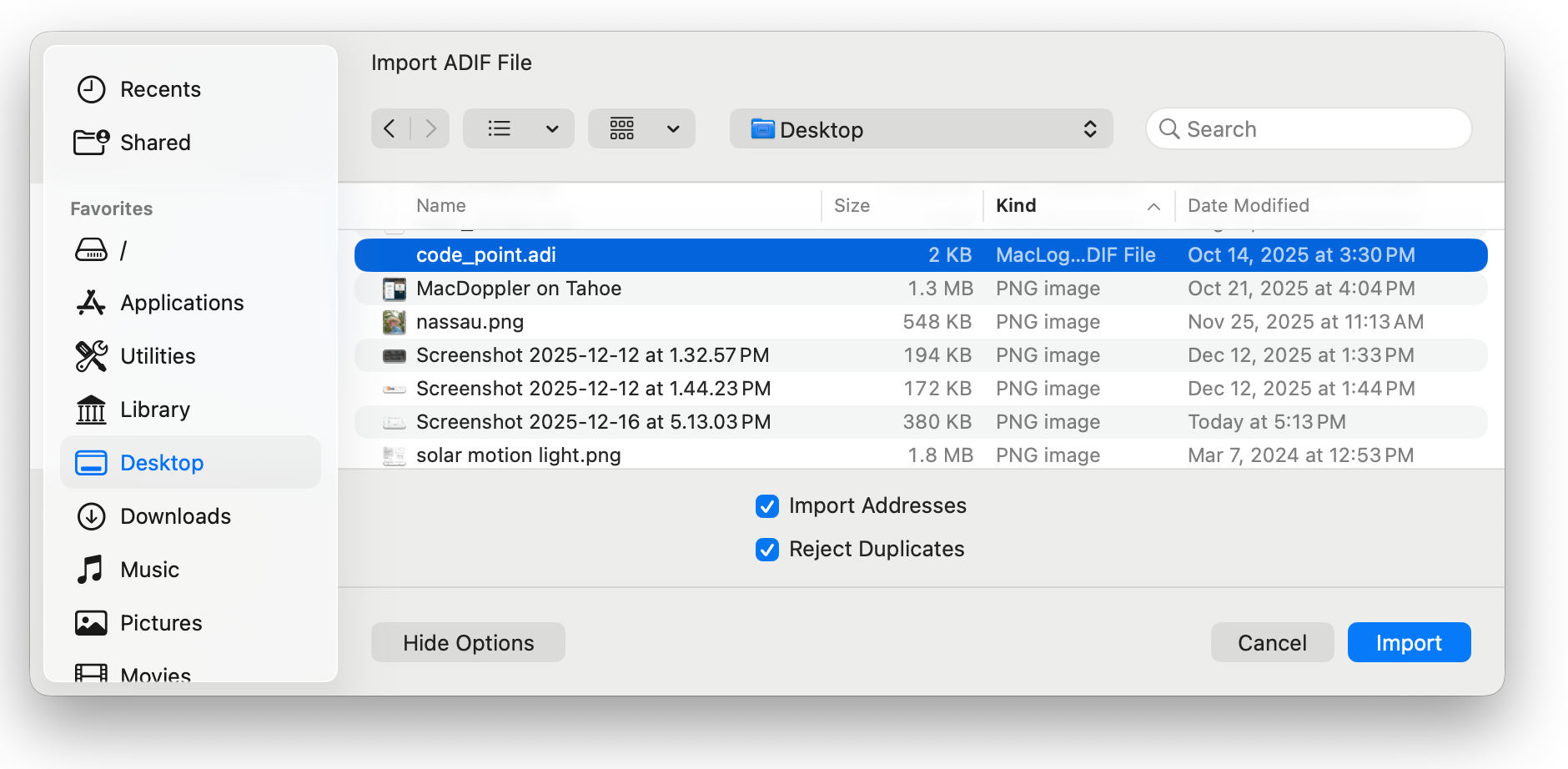1568x769 pixels.
Task: Open Recents in the sidebar
Action: [x=160, y=89]
